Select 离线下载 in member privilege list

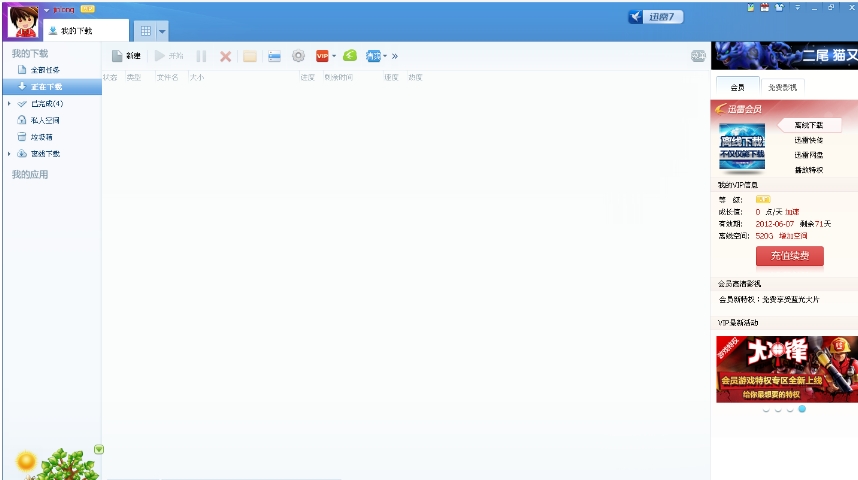click(809, 125)
